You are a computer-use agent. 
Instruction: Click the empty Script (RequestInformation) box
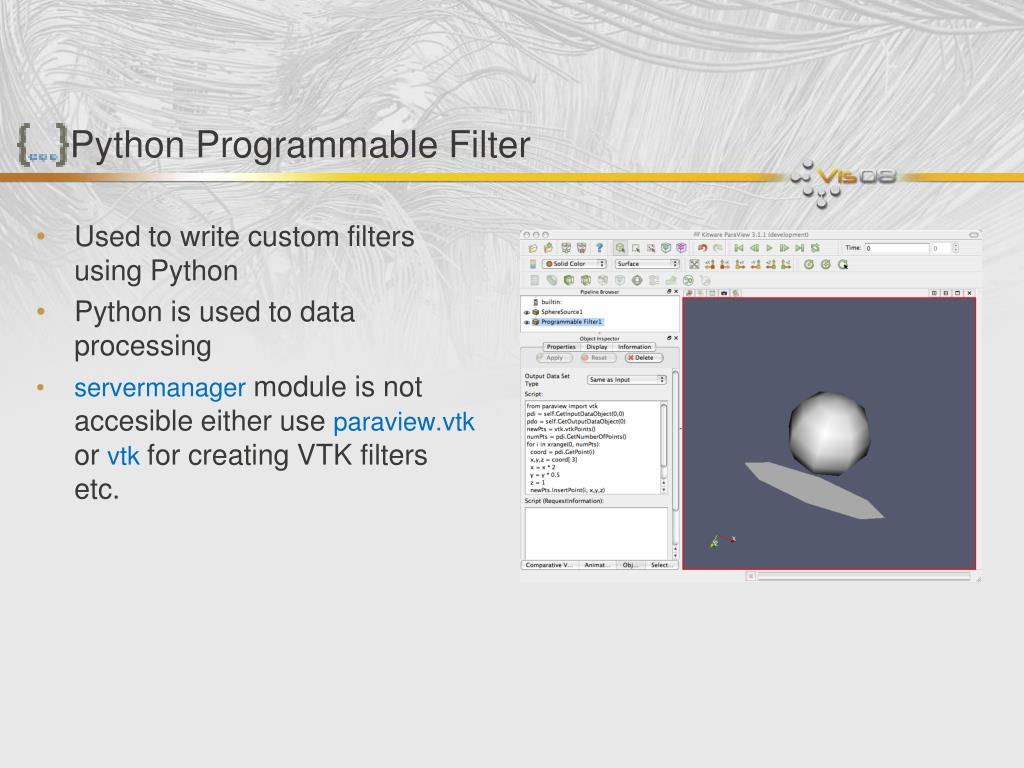[x=597, y=533]
